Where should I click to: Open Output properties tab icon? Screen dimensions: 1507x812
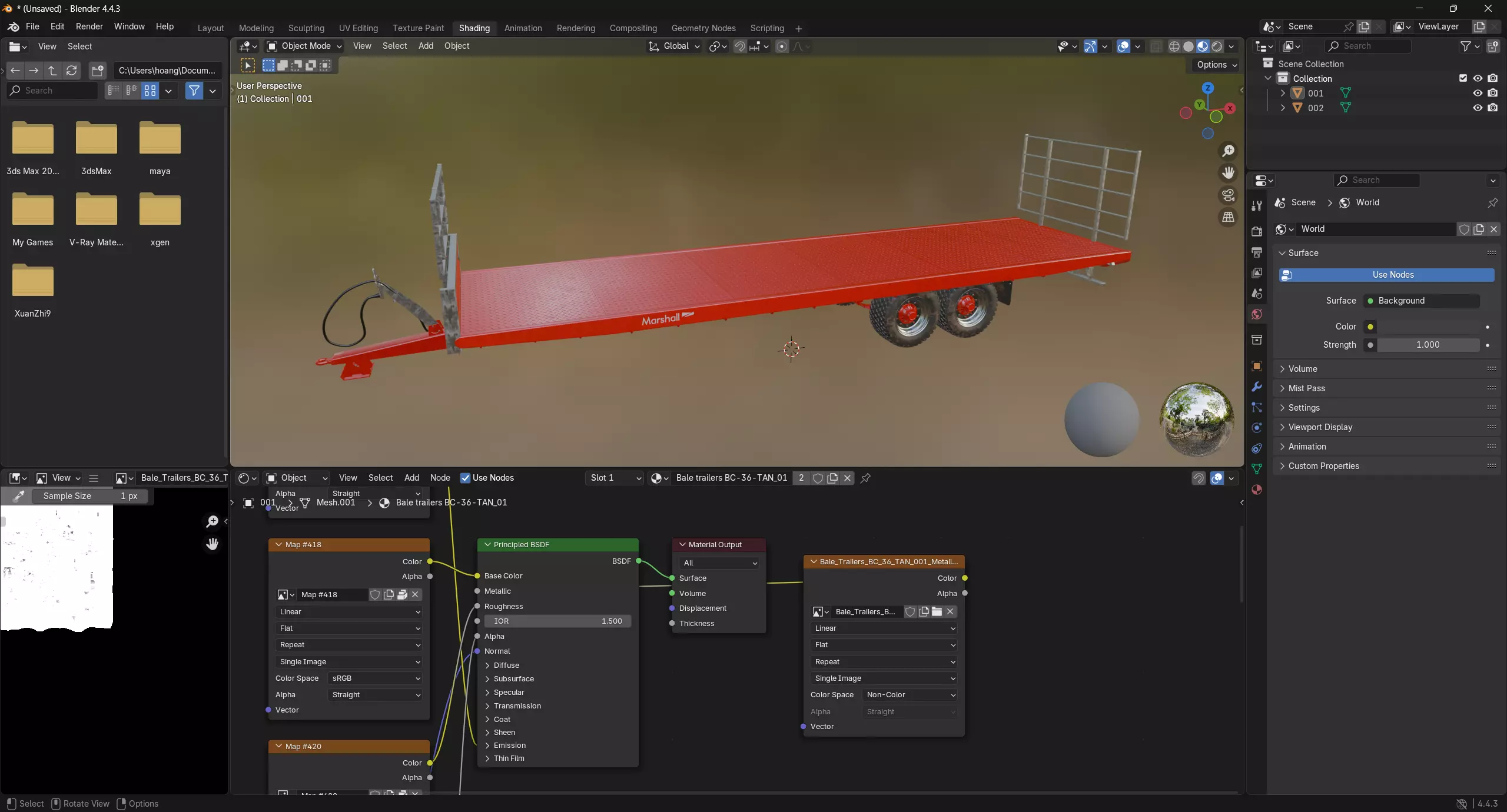(x=1257, y=252)
